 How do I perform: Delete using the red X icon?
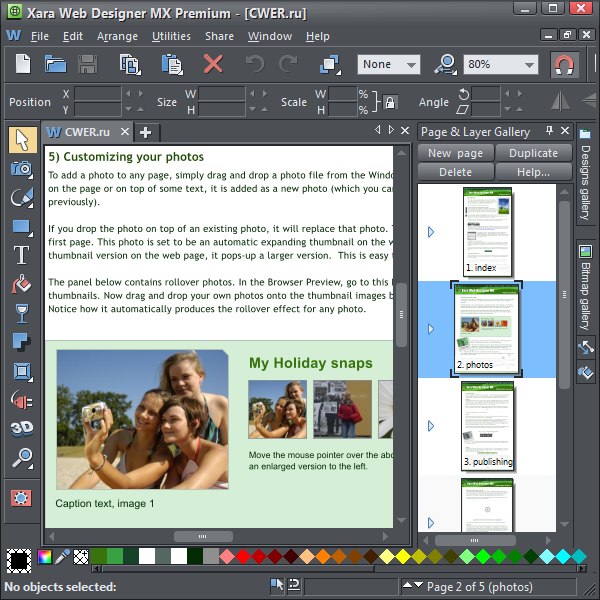pyautogui.click(x=213, y=64)
